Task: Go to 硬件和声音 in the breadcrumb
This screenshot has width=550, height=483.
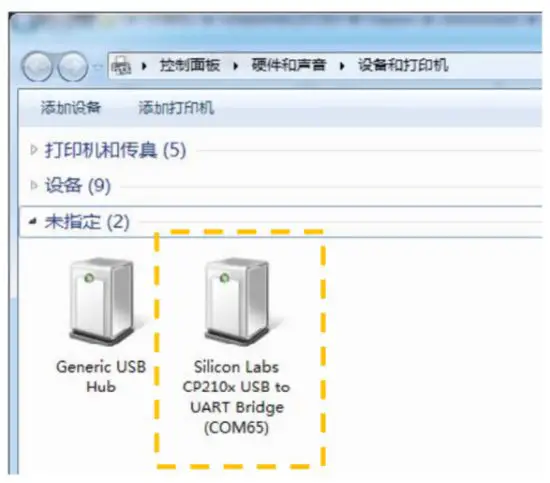Action: [x=288, y=65]
